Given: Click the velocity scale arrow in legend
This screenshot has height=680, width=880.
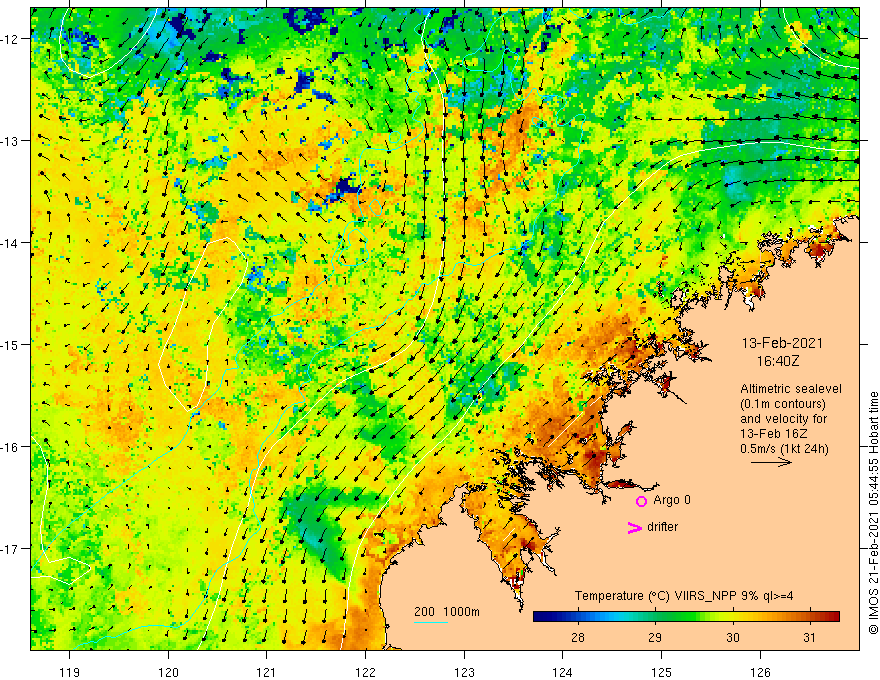Looking at the screenshot, I should (771, 462).
